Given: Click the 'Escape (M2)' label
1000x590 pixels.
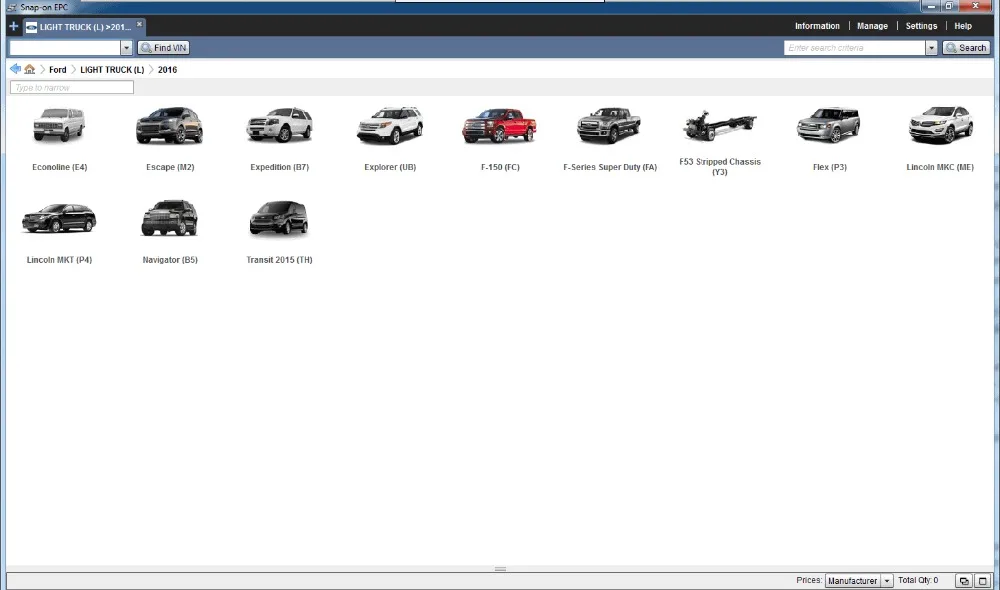Looking at the screenshot, I should (x=170, y=167).
